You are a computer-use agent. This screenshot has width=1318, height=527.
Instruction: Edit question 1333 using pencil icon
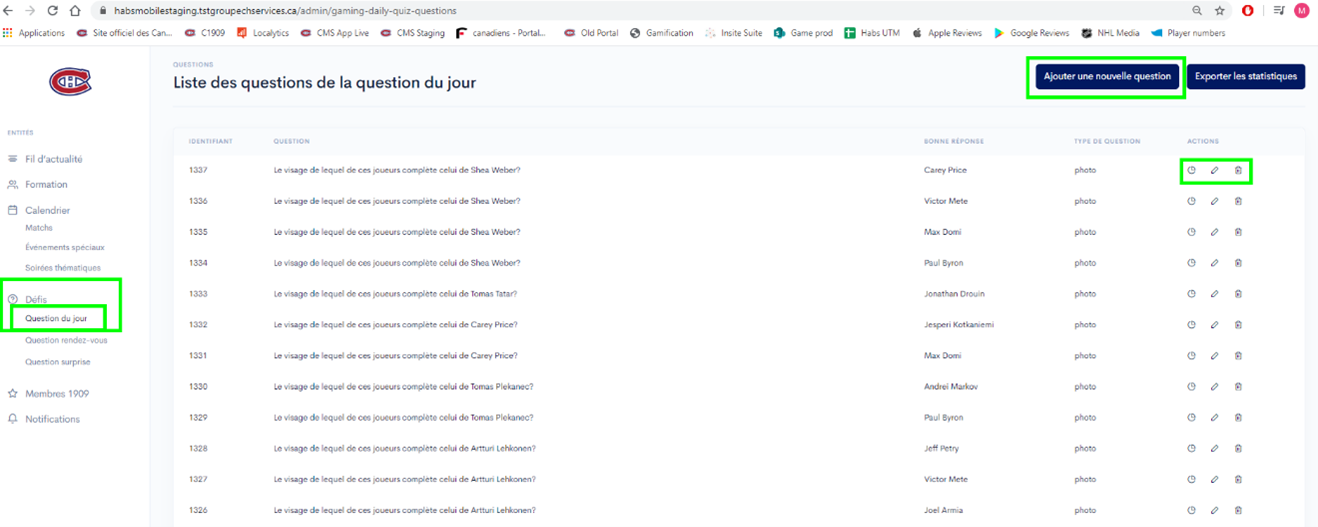pyautogui.click(x=1214, y=294)
